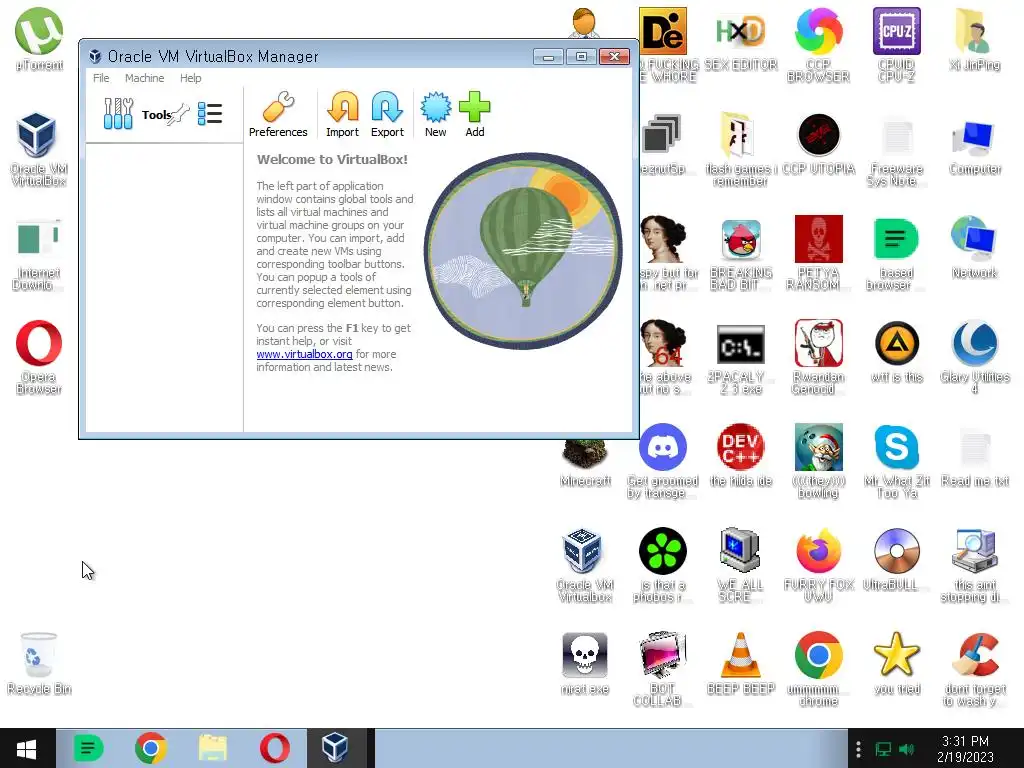The height and width of the screenshot is (768, 1024).
Task: Select the red skull PETYA icon
Action: coord(818,253)
